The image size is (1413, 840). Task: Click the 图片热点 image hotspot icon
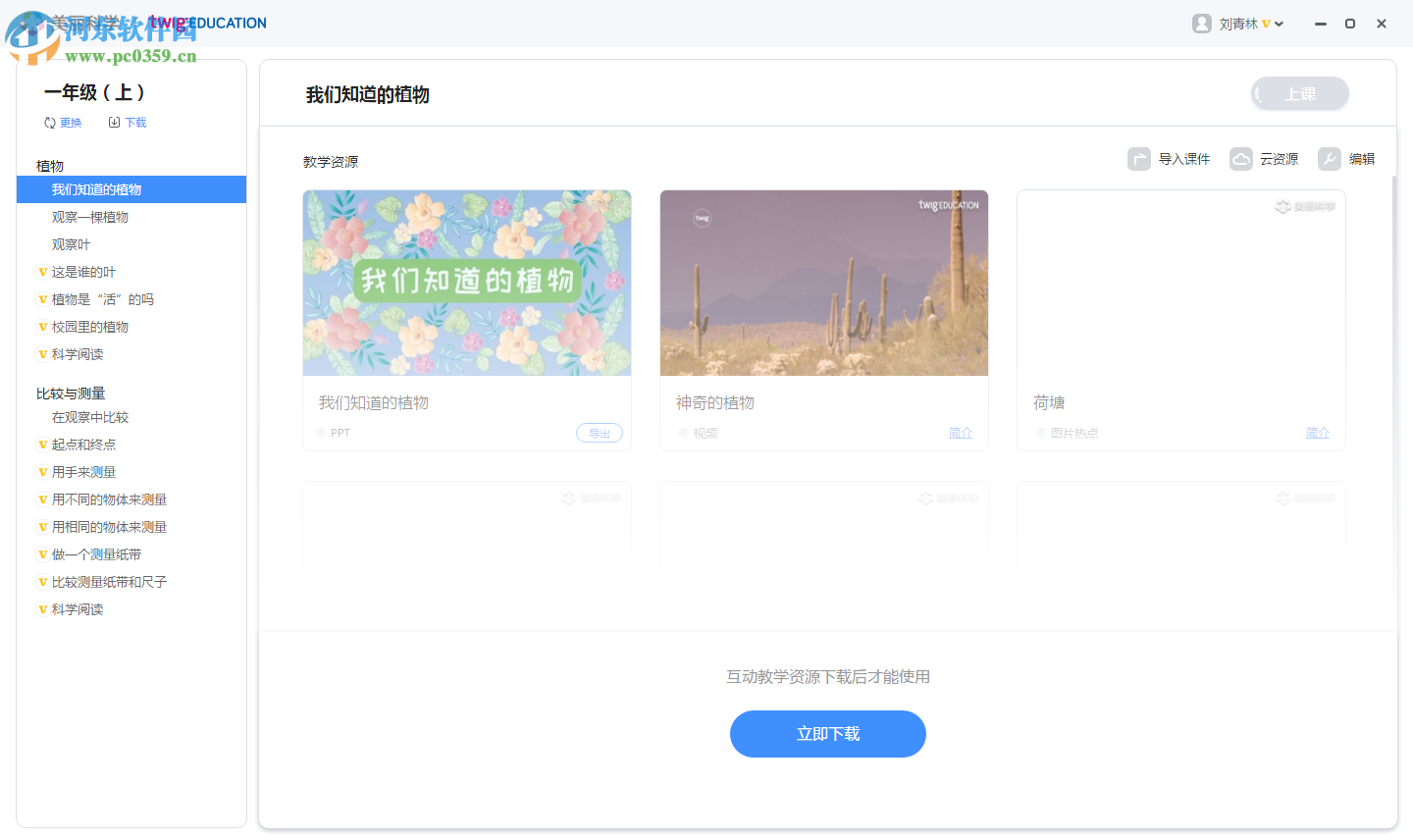[1040, 432]
